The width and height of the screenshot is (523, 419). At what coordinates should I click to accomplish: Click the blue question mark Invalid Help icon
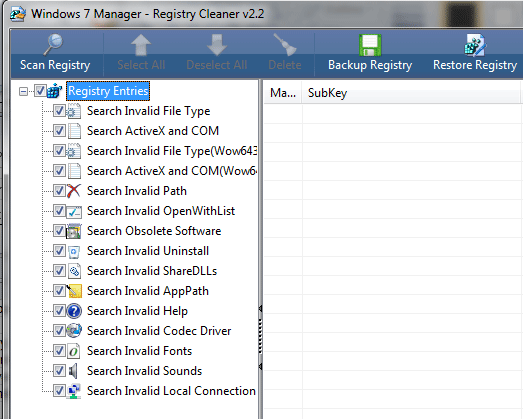(74, 311)
